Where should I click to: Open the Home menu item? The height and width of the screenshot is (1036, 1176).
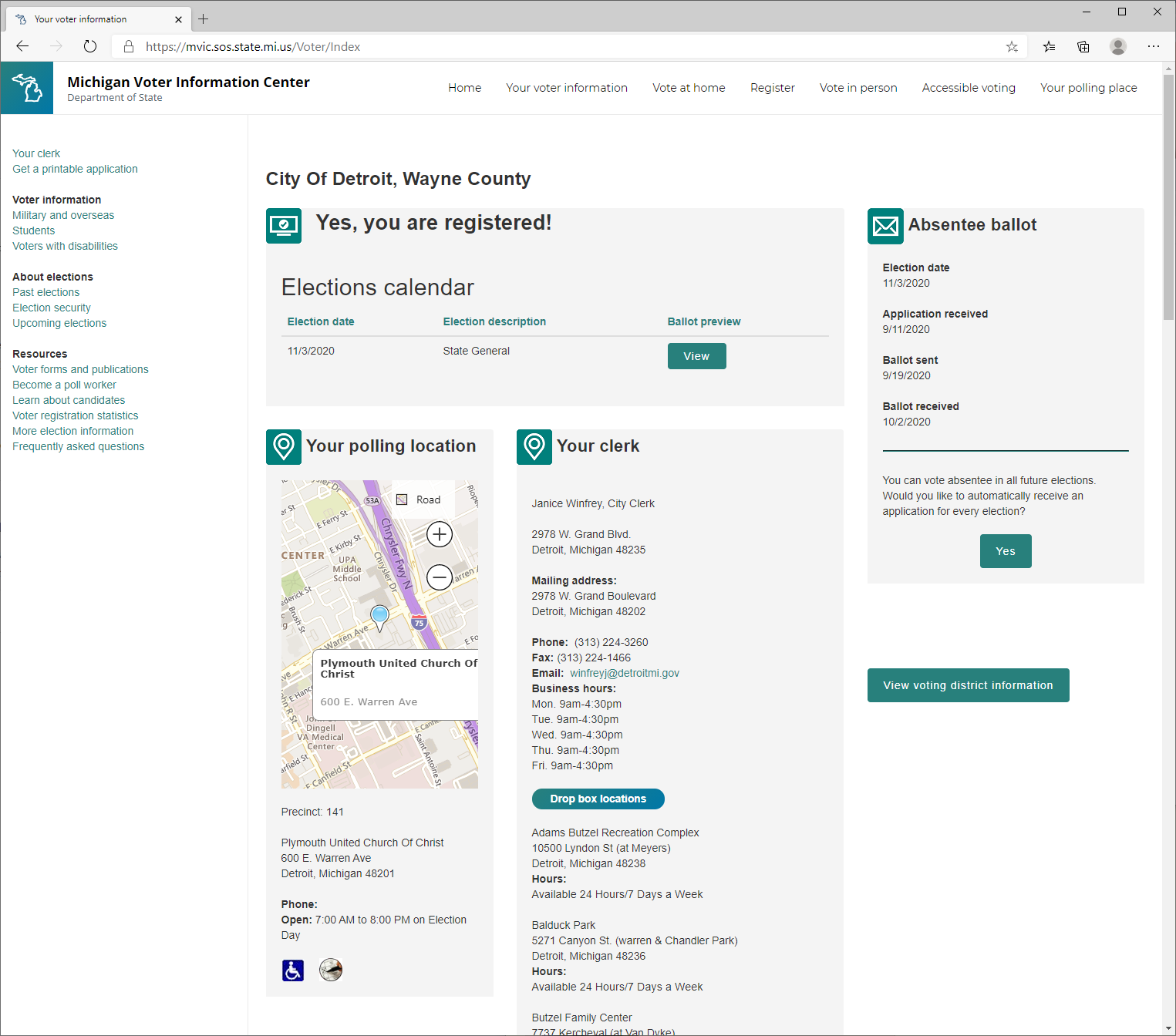click(x=464, y=88)
